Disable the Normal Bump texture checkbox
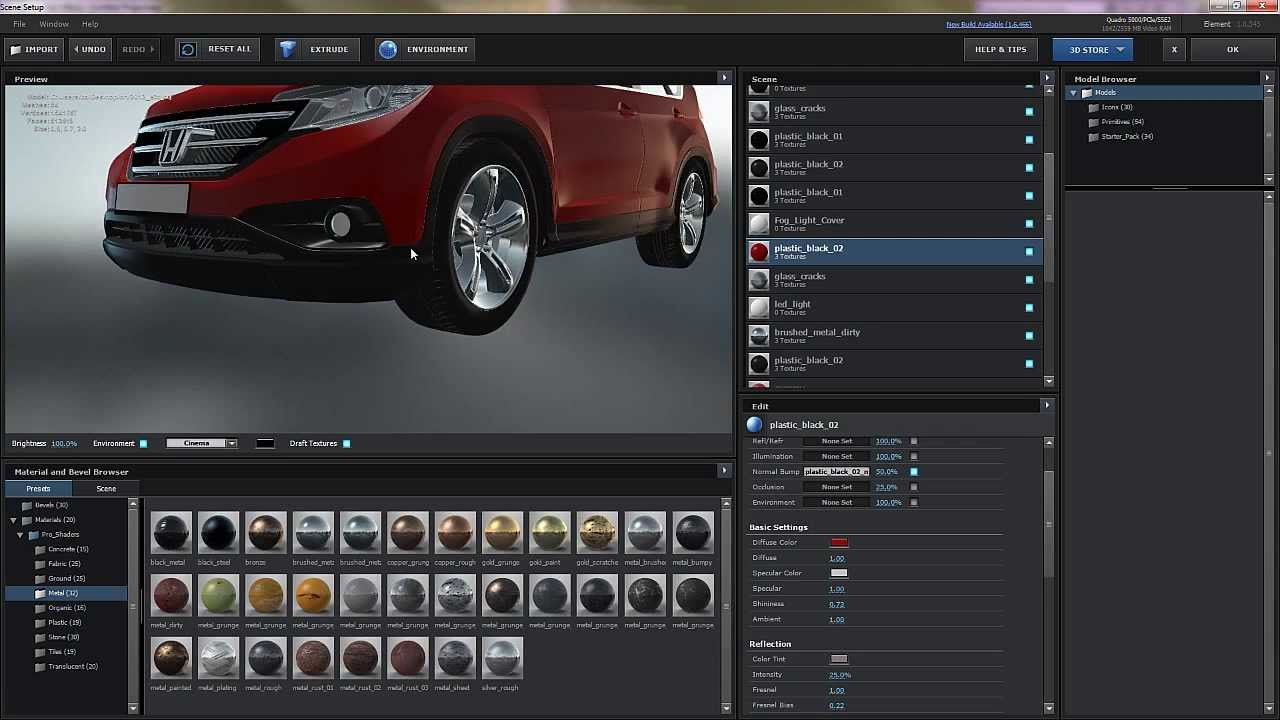 (913, 472)
